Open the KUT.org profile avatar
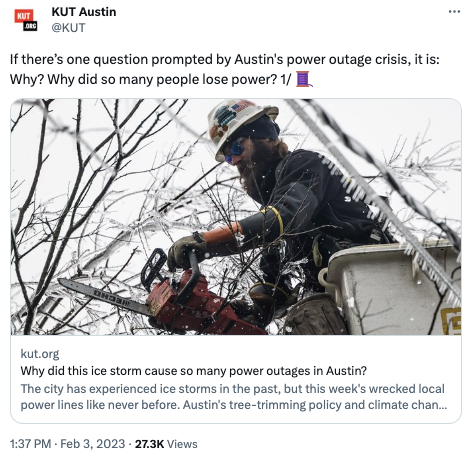The height and width of the screenshot is (463, 474). coord(26,20)
